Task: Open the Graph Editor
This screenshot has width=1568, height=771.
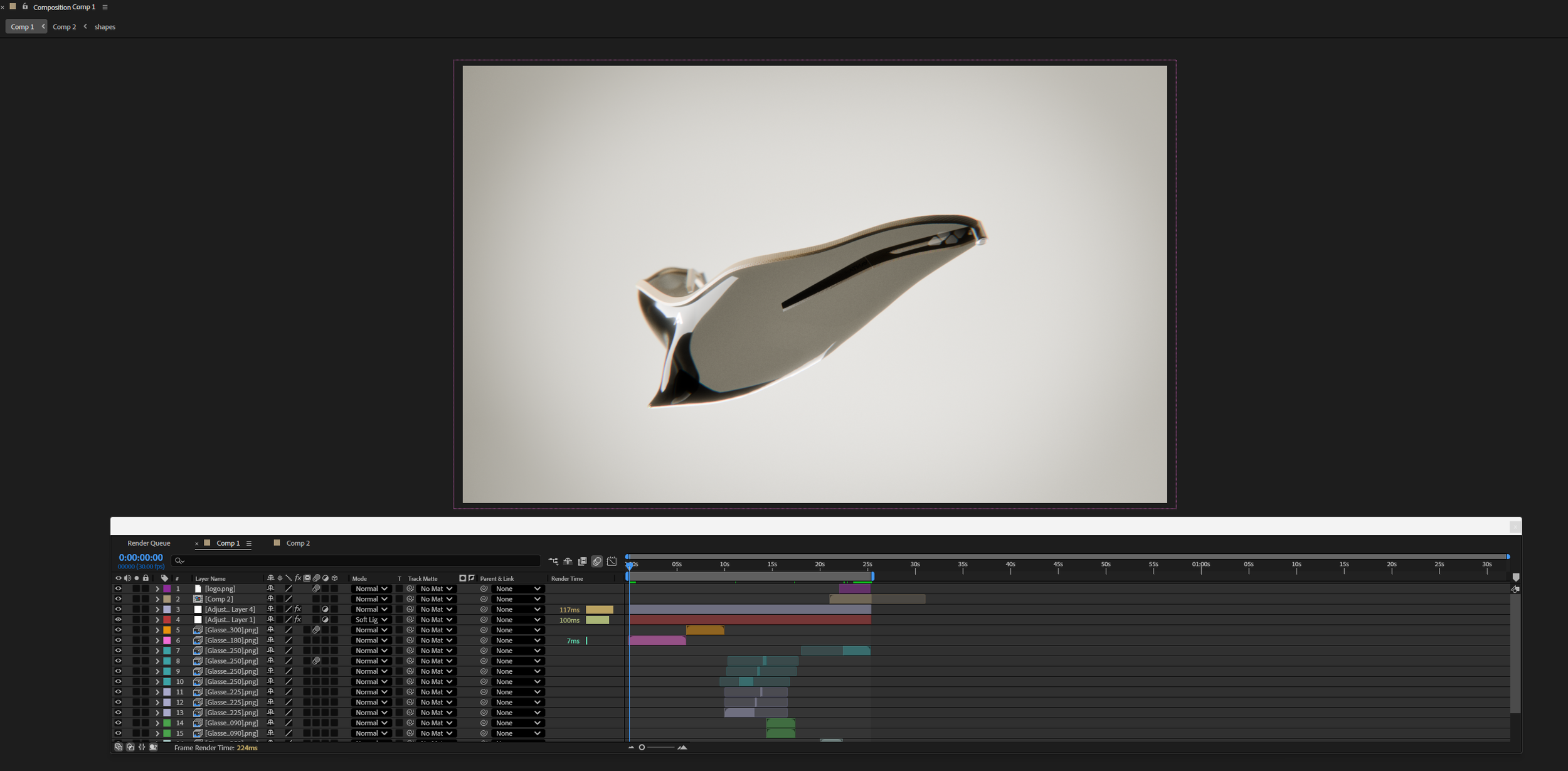Action: pos(612,561)
